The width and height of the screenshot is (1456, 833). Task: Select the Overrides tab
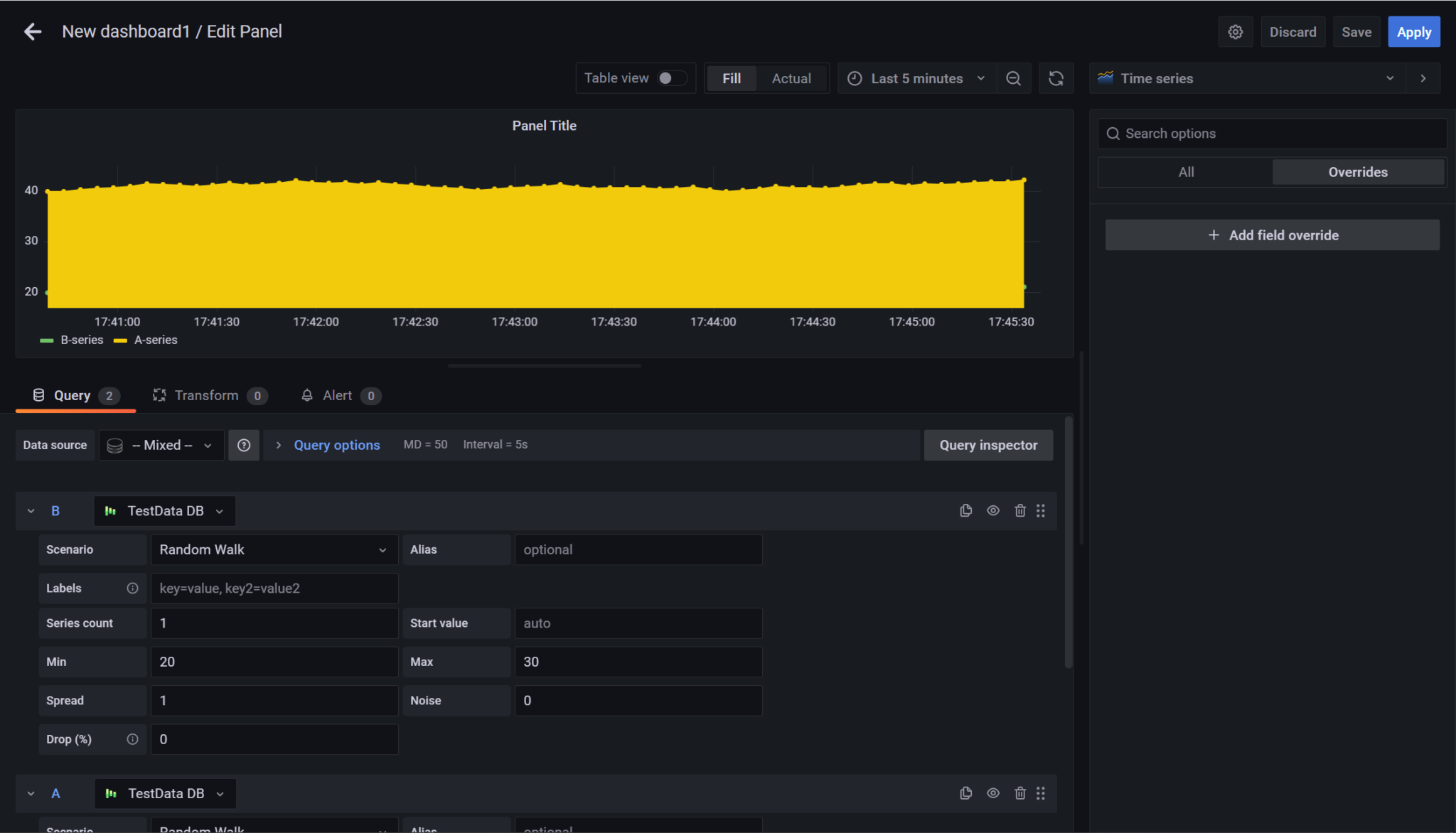(x=1357, y=171)
